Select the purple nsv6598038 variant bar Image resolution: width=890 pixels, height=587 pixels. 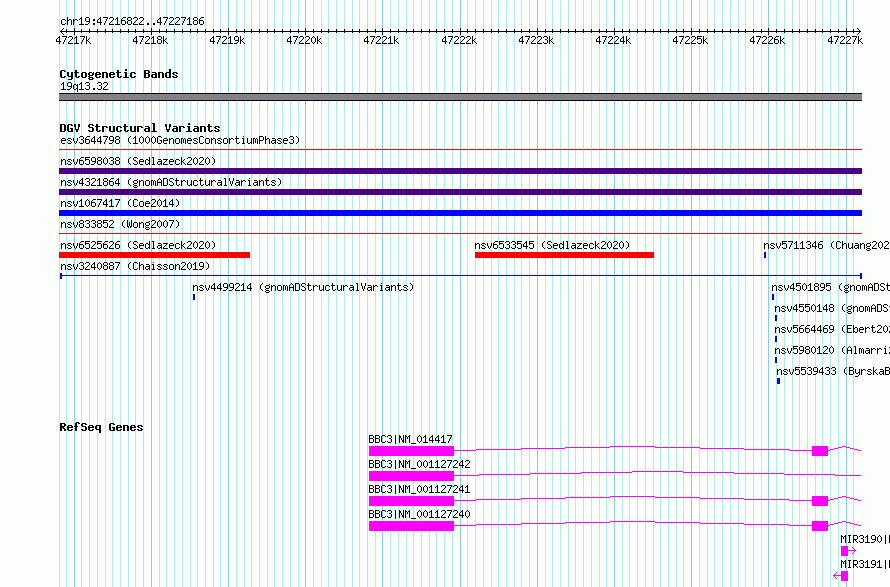pos(460,171)
